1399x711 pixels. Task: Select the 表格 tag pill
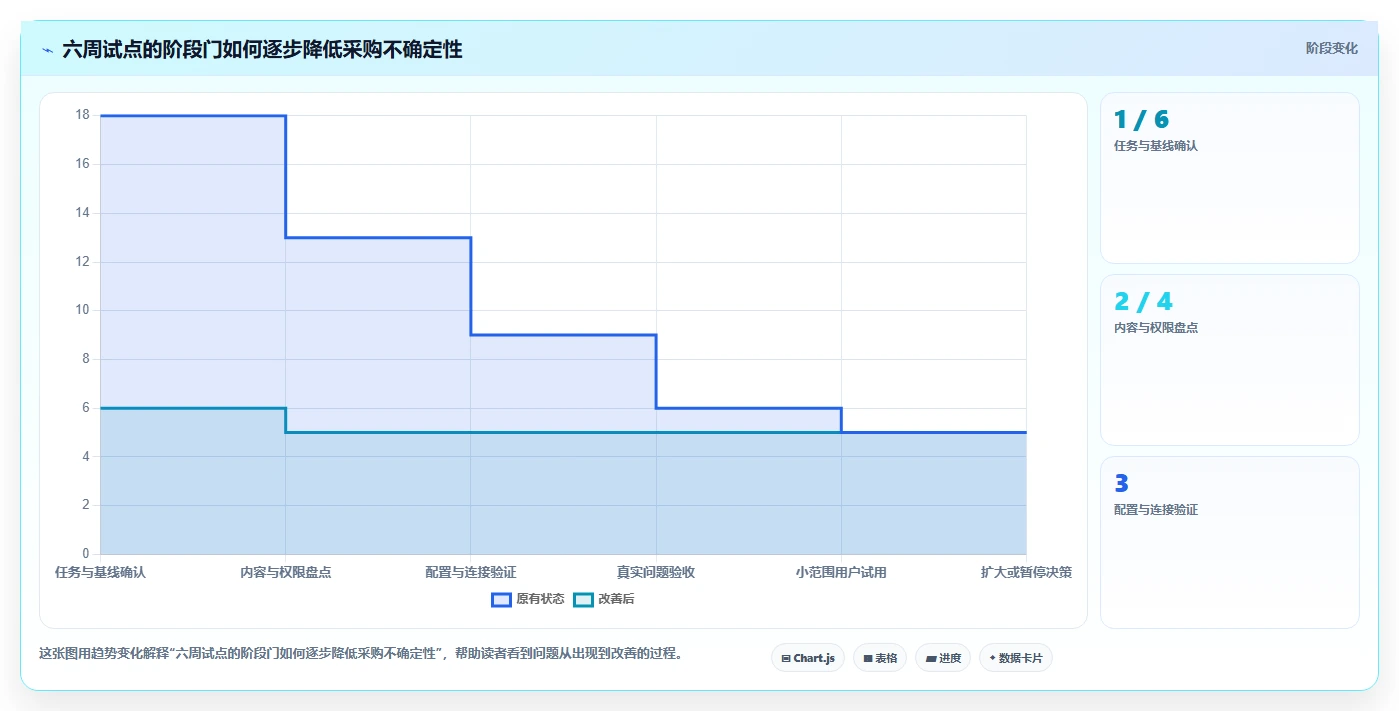(880, 658)
